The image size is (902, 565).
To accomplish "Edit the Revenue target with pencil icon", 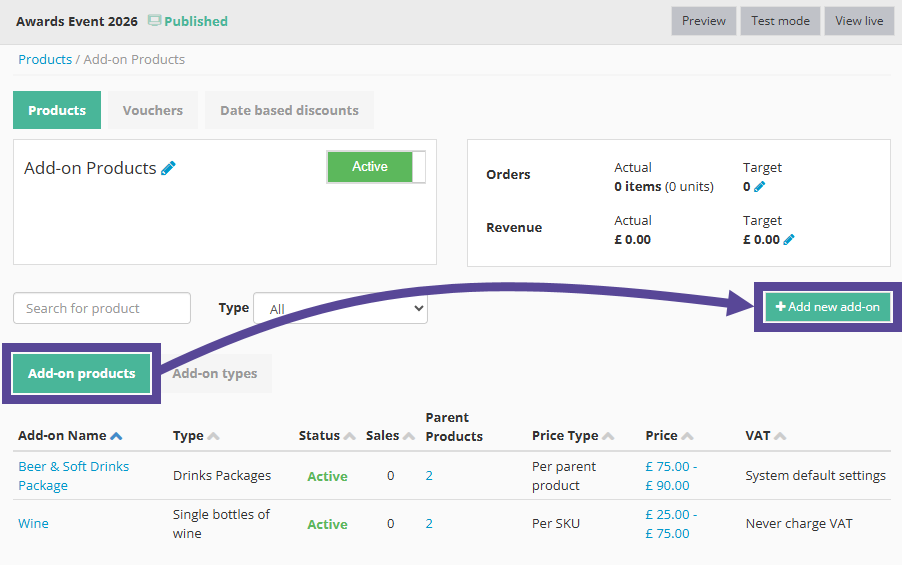I will tap(789, 240).
